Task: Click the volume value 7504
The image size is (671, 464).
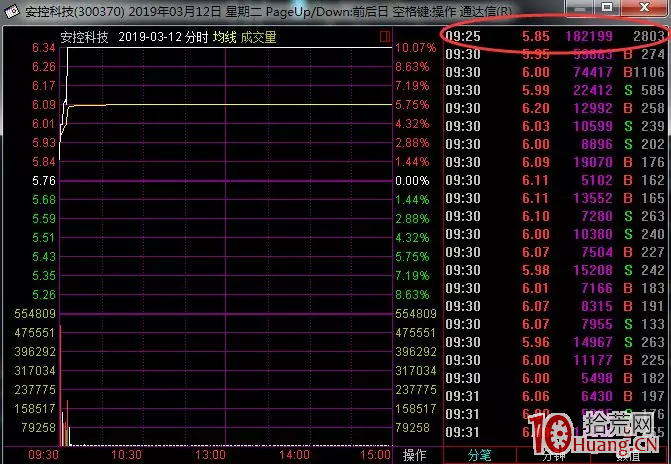Action: 597,252
